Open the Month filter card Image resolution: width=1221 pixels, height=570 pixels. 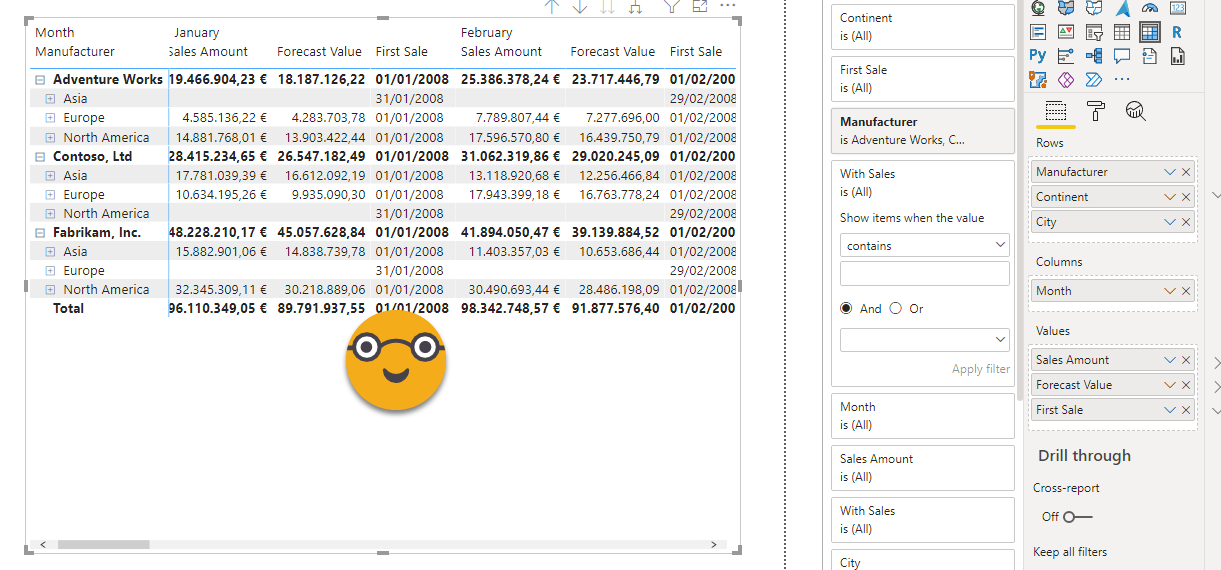923,416
